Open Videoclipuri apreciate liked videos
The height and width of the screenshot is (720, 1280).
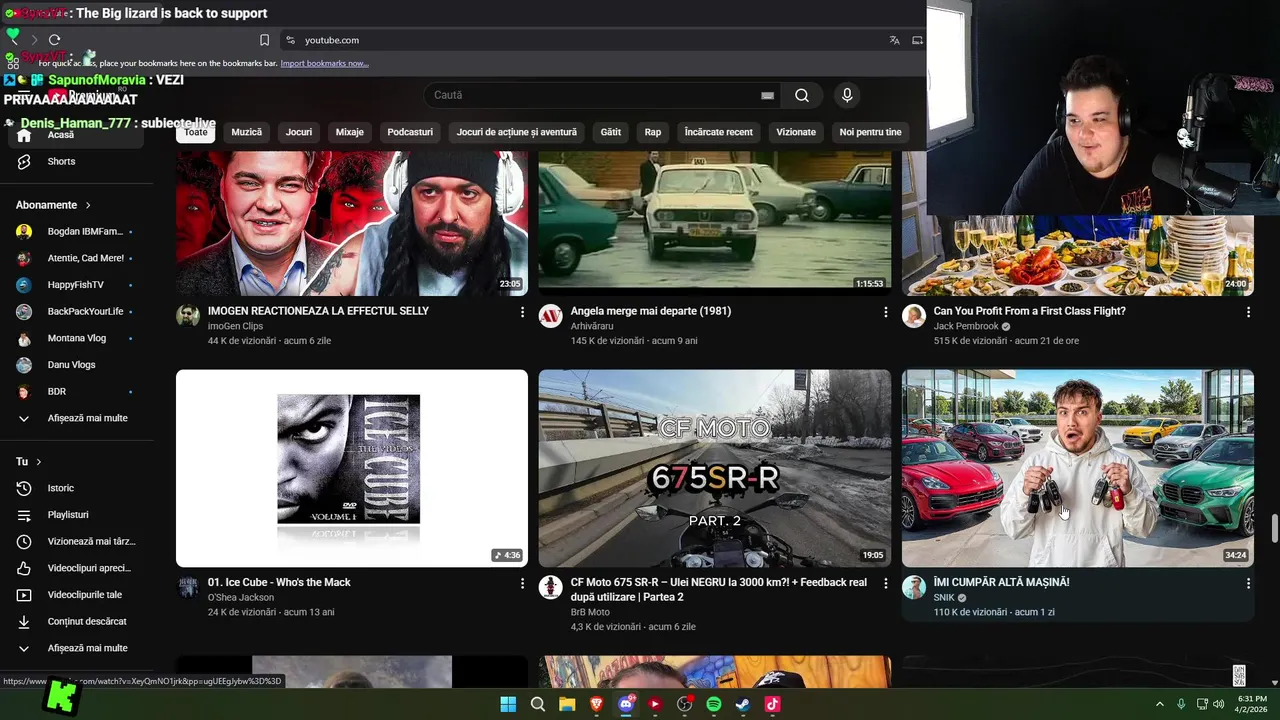point(76,568)
